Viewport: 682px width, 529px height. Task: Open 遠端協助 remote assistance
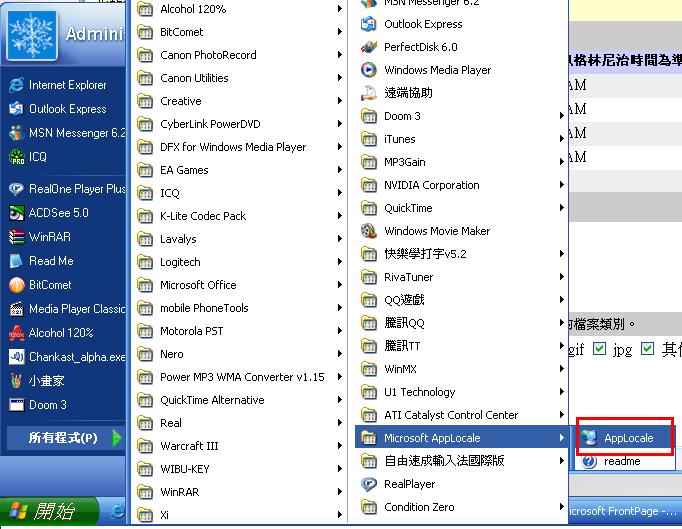click(x=461, y=93)
